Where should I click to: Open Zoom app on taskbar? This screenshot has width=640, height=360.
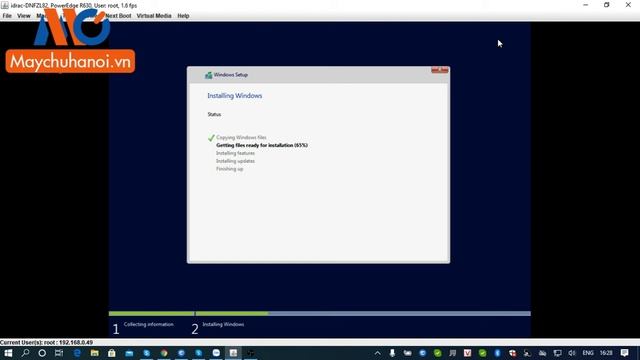pos(216,353)
